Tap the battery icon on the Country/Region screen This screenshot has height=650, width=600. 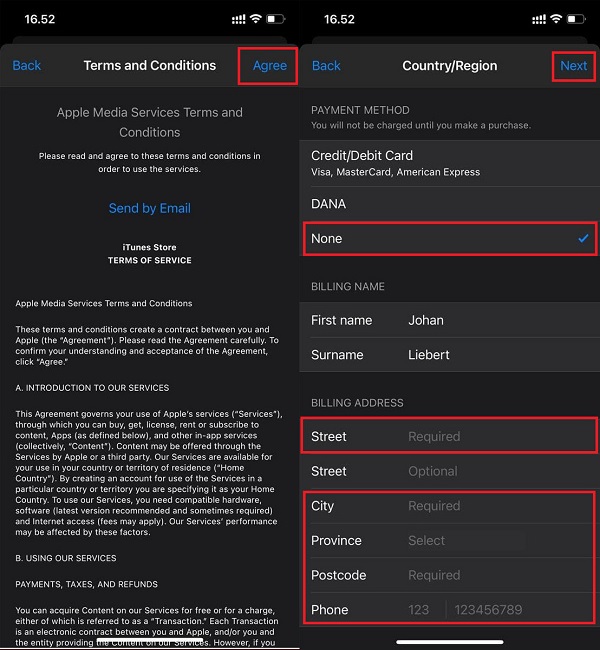[x=577, y=19]
